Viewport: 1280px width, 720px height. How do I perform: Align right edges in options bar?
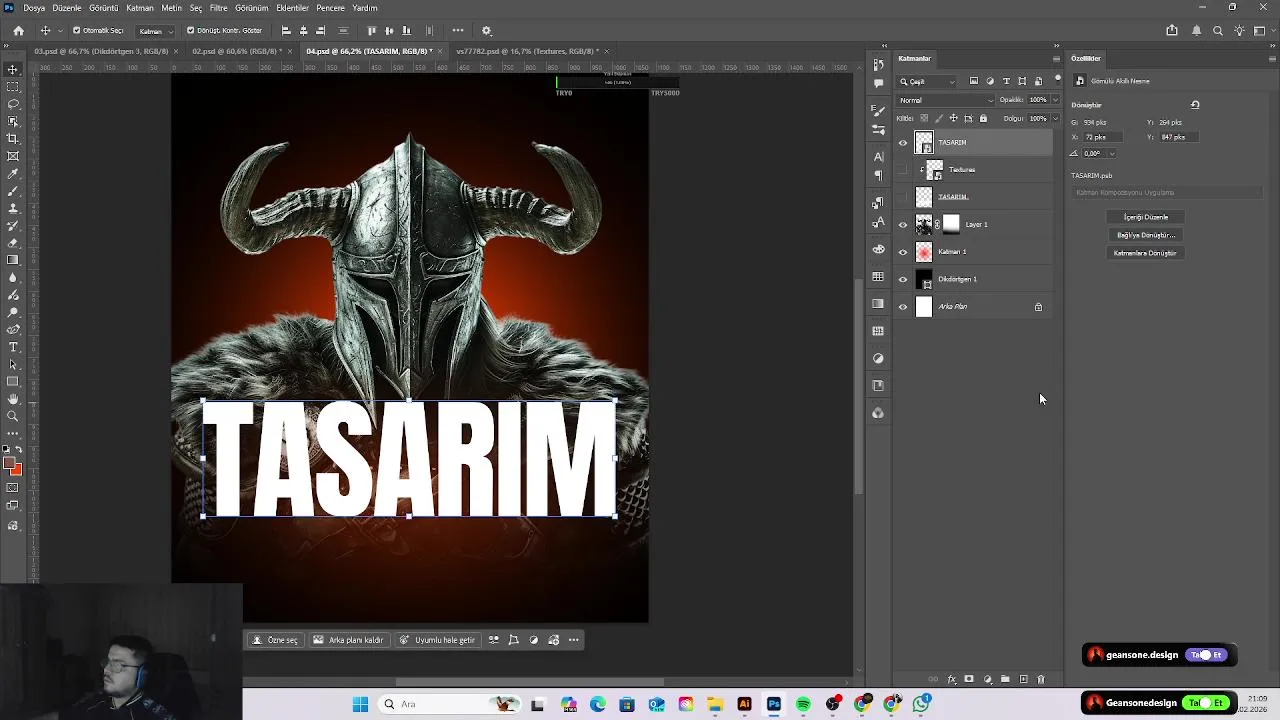click(x=320, y=31)
